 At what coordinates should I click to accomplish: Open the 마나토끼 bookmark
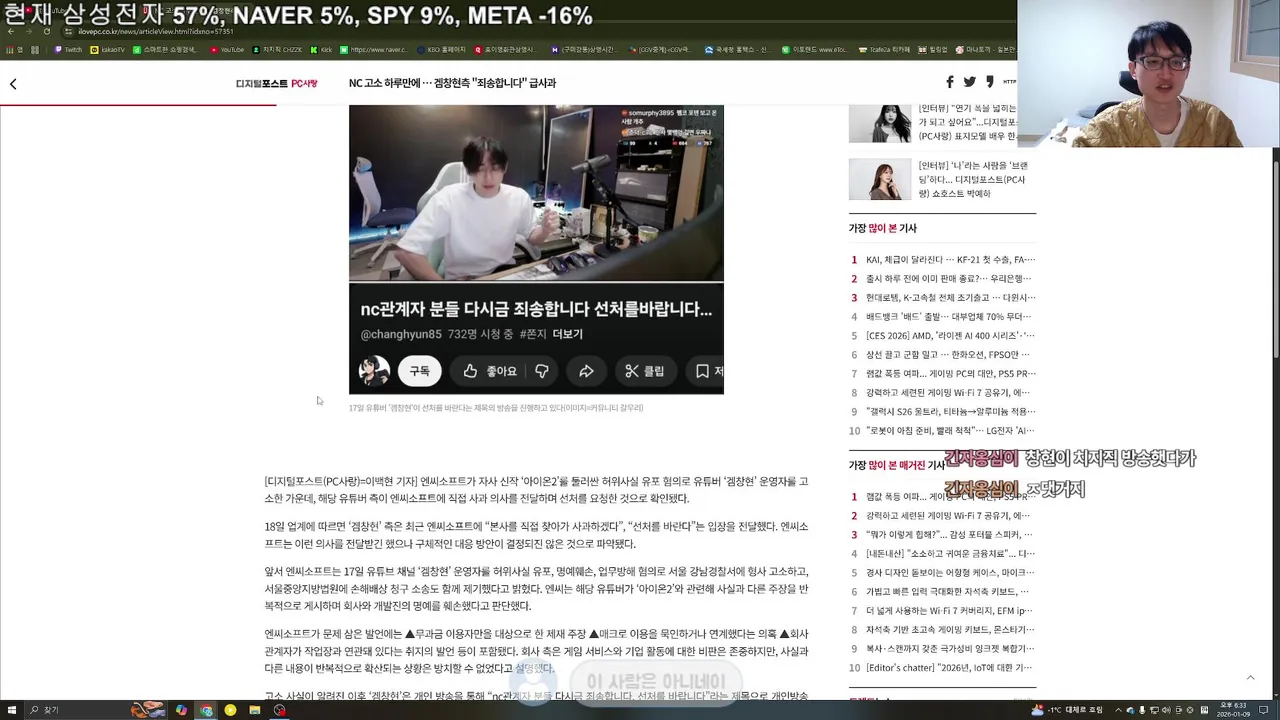click(986, 49)
